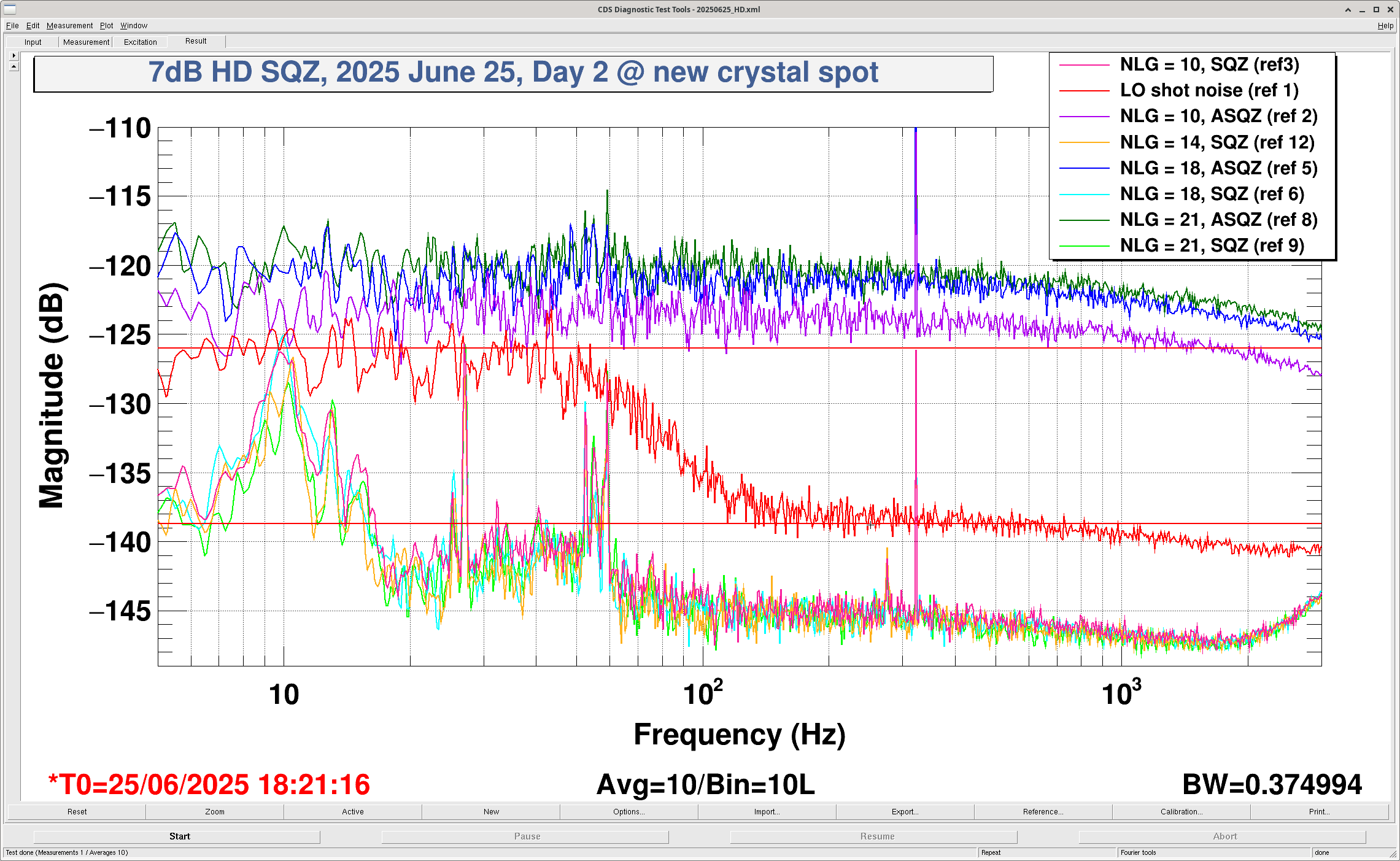Click the Avg=10/Bin=10L text
Viewport: 1400px width, 861px height.
(706, 785)
